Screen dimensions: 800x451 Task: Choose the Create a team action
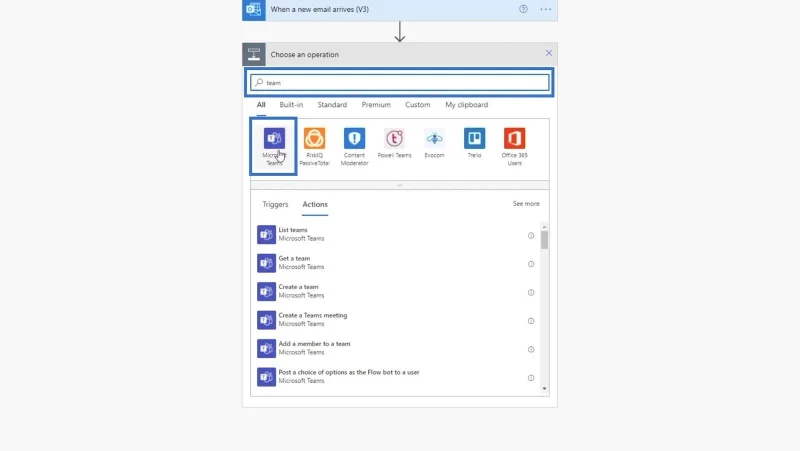click(396, 292)
